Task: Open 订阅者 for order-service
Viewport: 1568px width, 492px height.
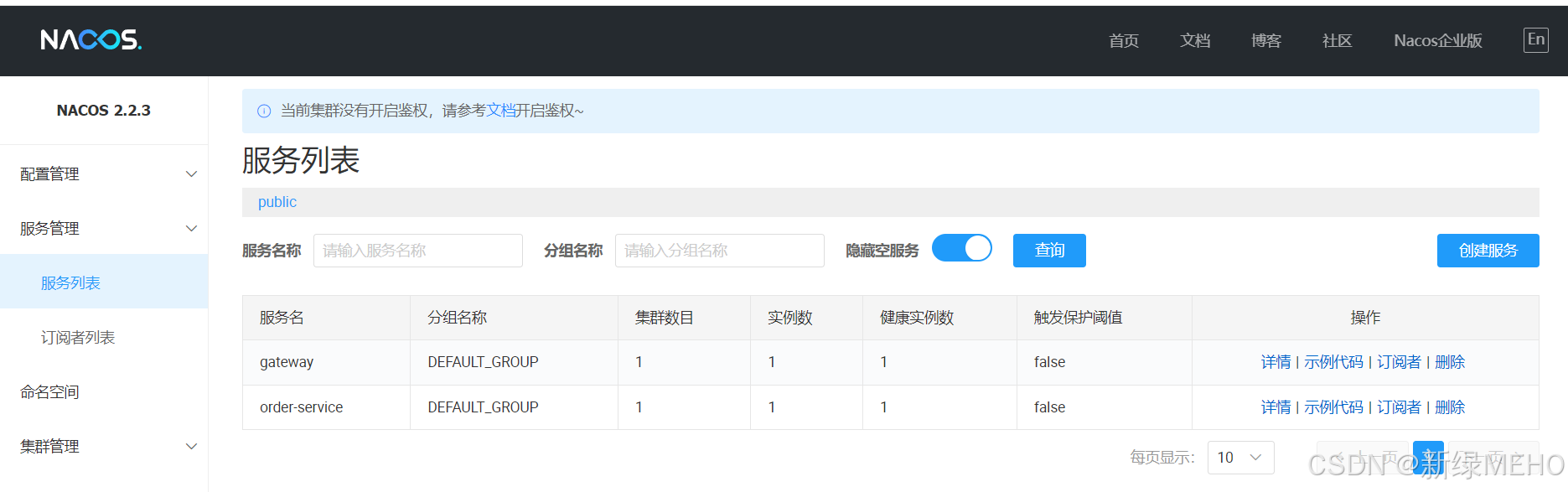Action: 1399,407
